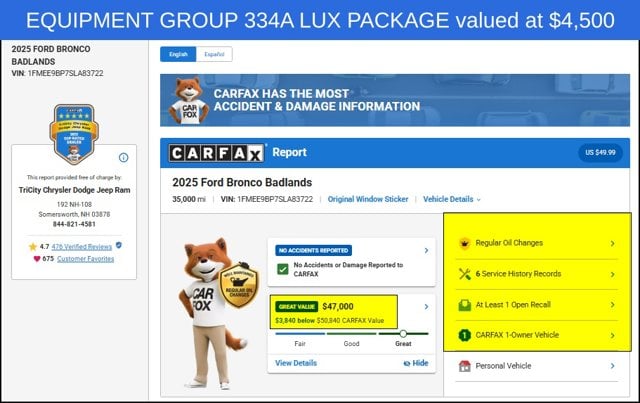Open the Original Window Sticker link
The height and width of the screenshot is (403, 640).
click(x=368, y=199)
